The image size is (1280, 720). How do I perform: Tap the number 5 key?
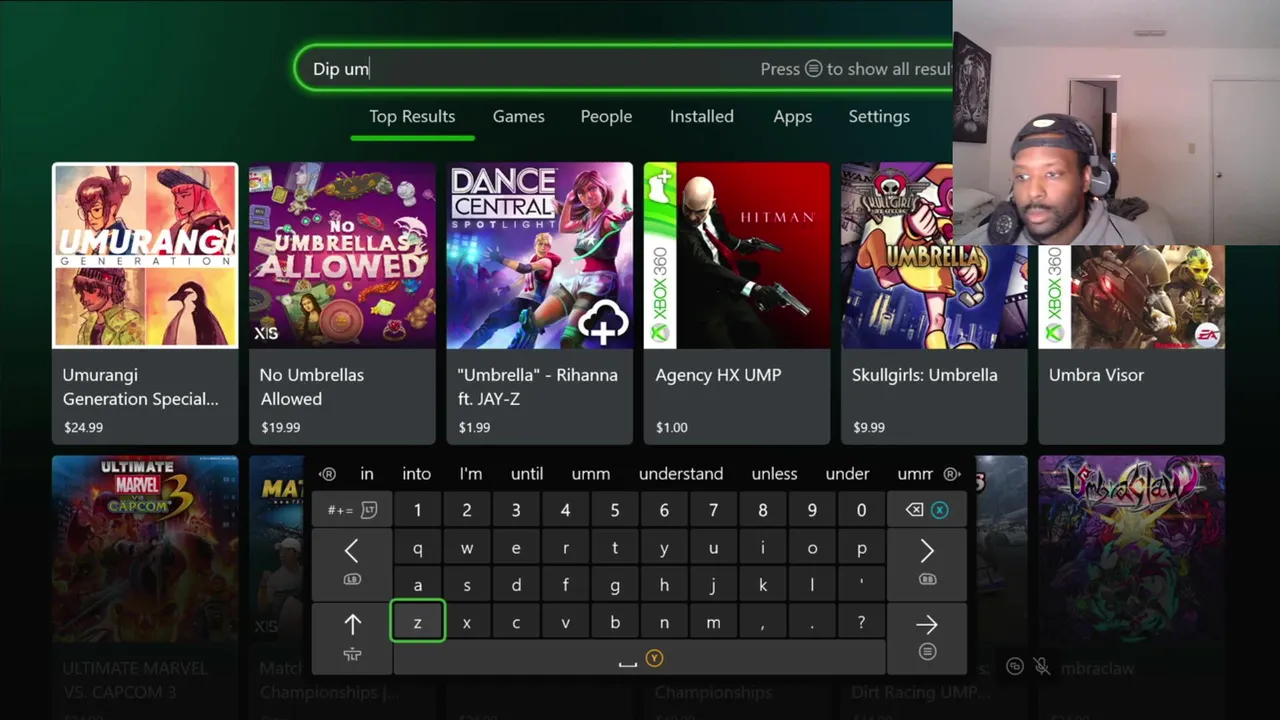614,510
